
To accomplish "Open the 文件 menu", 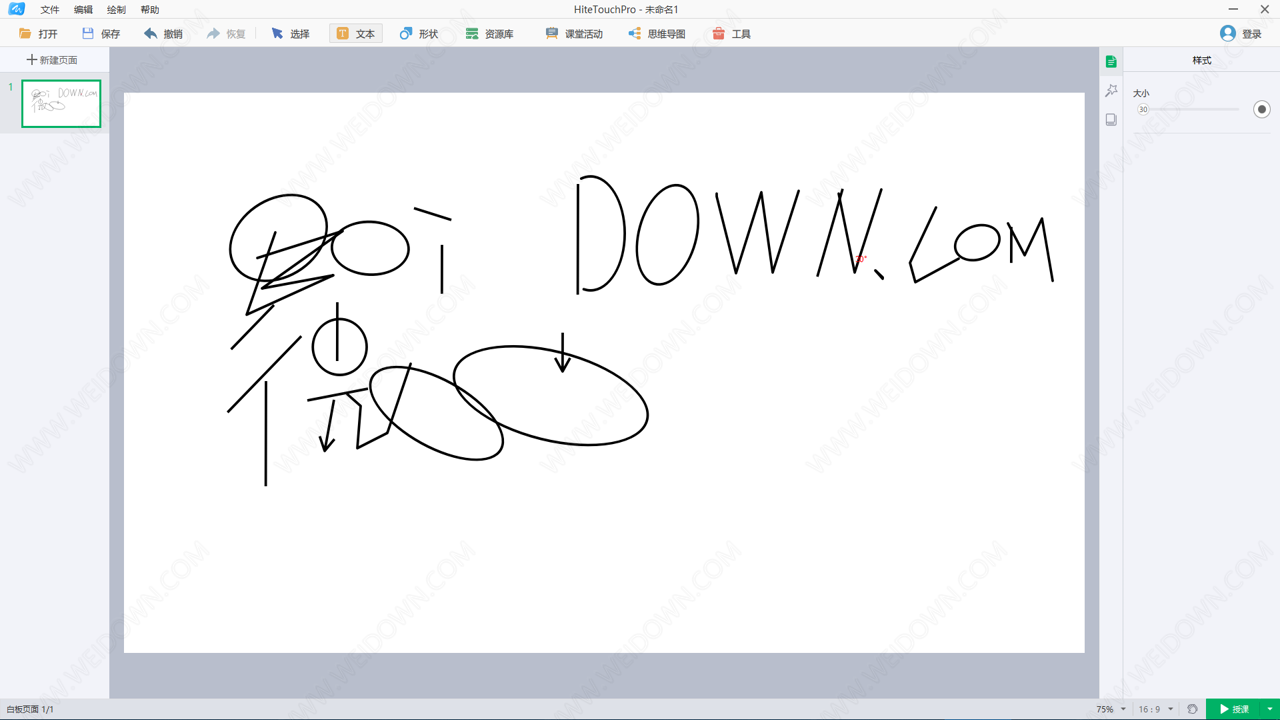I will 49,10.
